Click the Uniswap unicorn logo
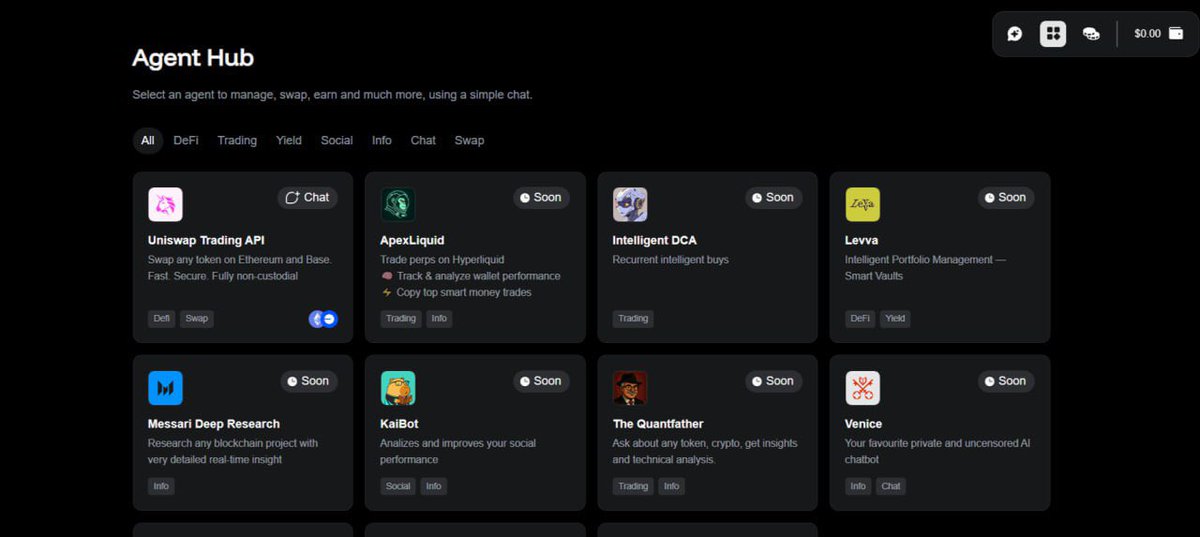 (x=165, y=204)
